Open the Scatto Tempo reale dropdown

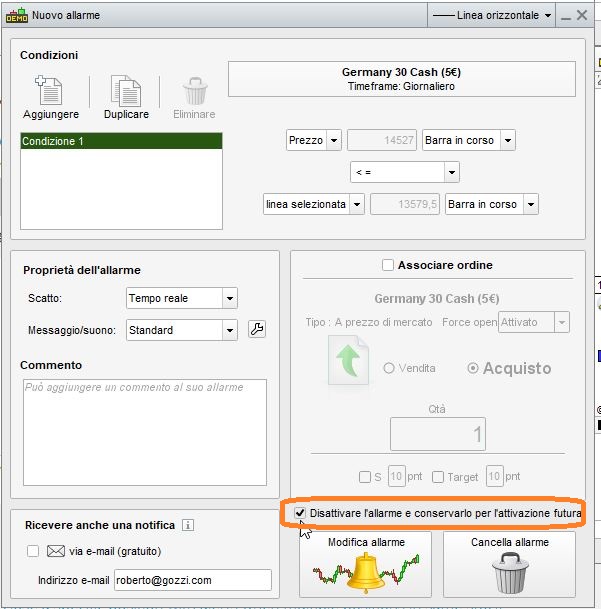point(181,298)
